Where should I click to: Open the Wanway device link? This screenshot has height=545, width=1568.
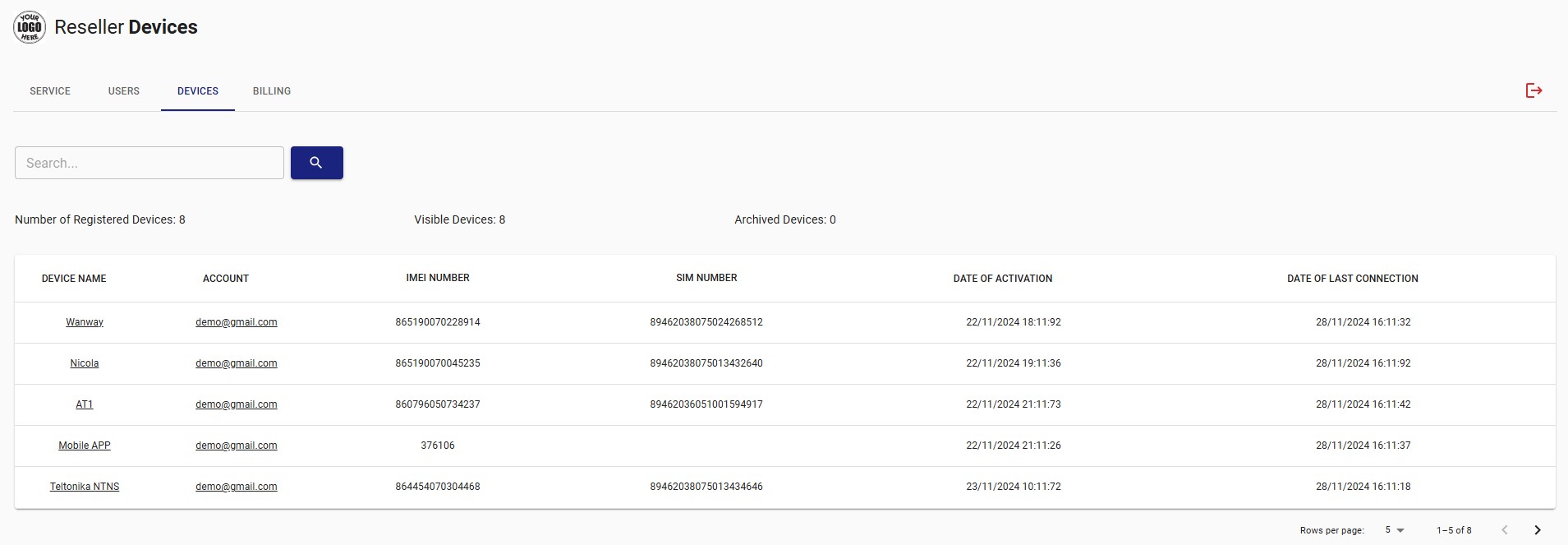coord(85,322)
